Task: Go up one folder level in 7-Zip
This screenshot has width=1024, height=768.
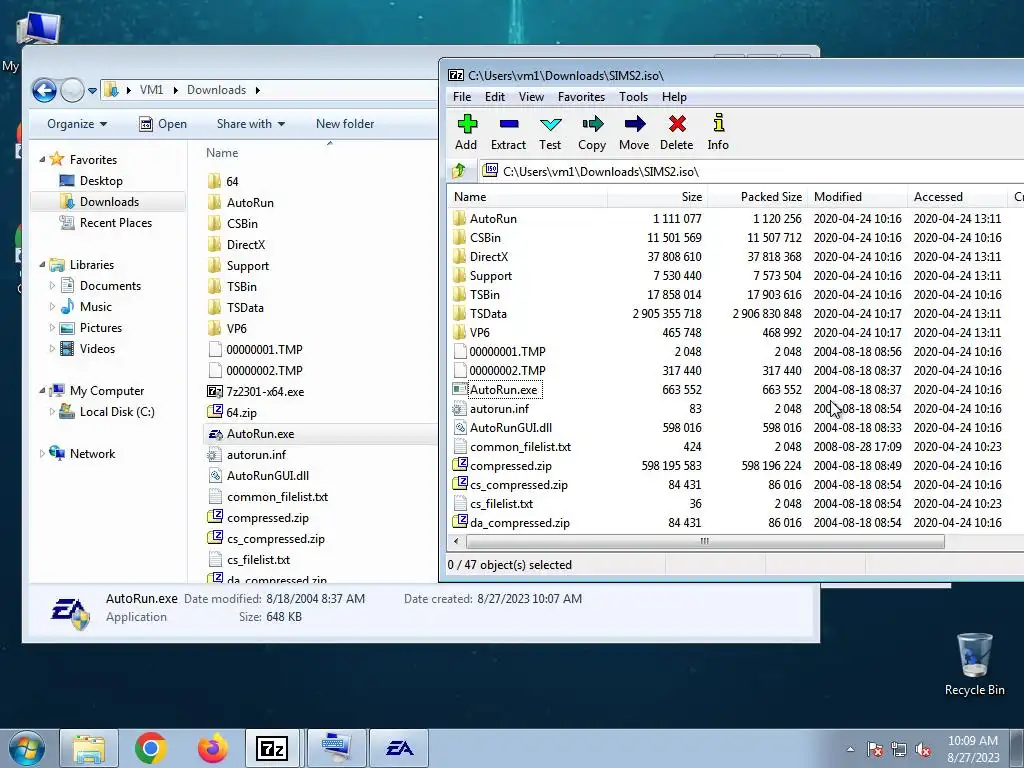Action: coord(459,172)
